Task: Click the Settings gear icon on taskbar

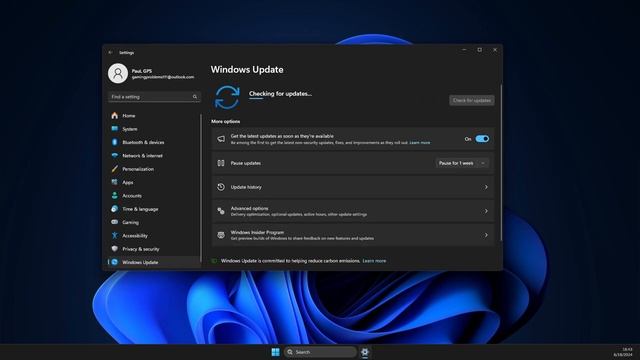Action: (x=365, y=352)
